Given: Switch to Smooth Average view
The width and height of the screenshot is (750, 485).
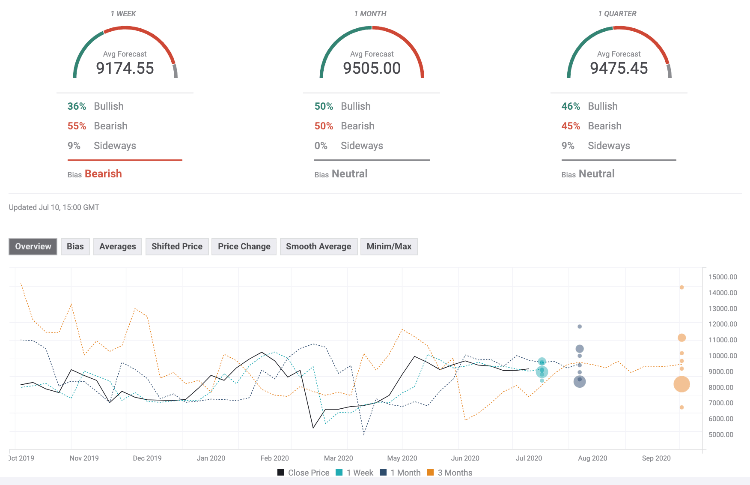Looking at the screenshot, I should [x=318, y=246].
